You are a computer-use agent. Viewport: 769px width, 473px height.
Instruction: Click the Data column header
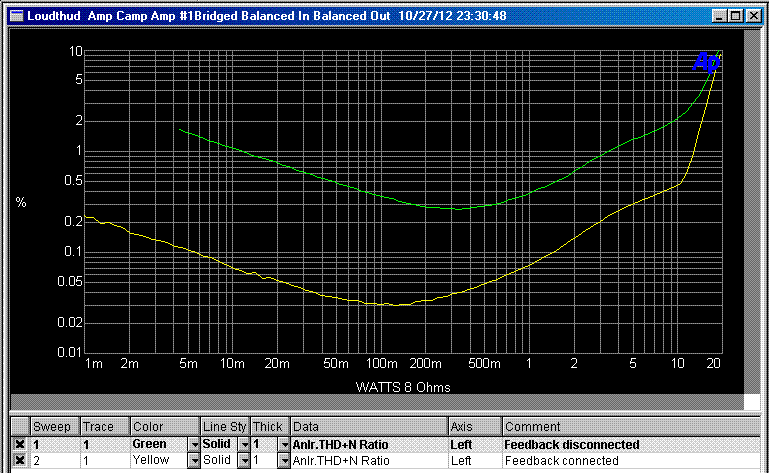(369, 426)
